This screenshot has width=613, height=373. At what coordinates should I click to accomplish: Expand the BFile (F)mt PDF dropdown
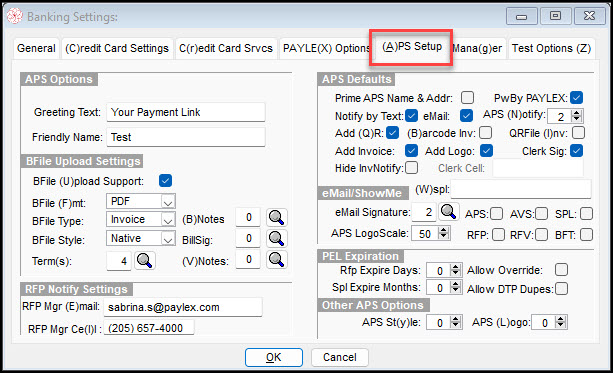tap(168, 202)
